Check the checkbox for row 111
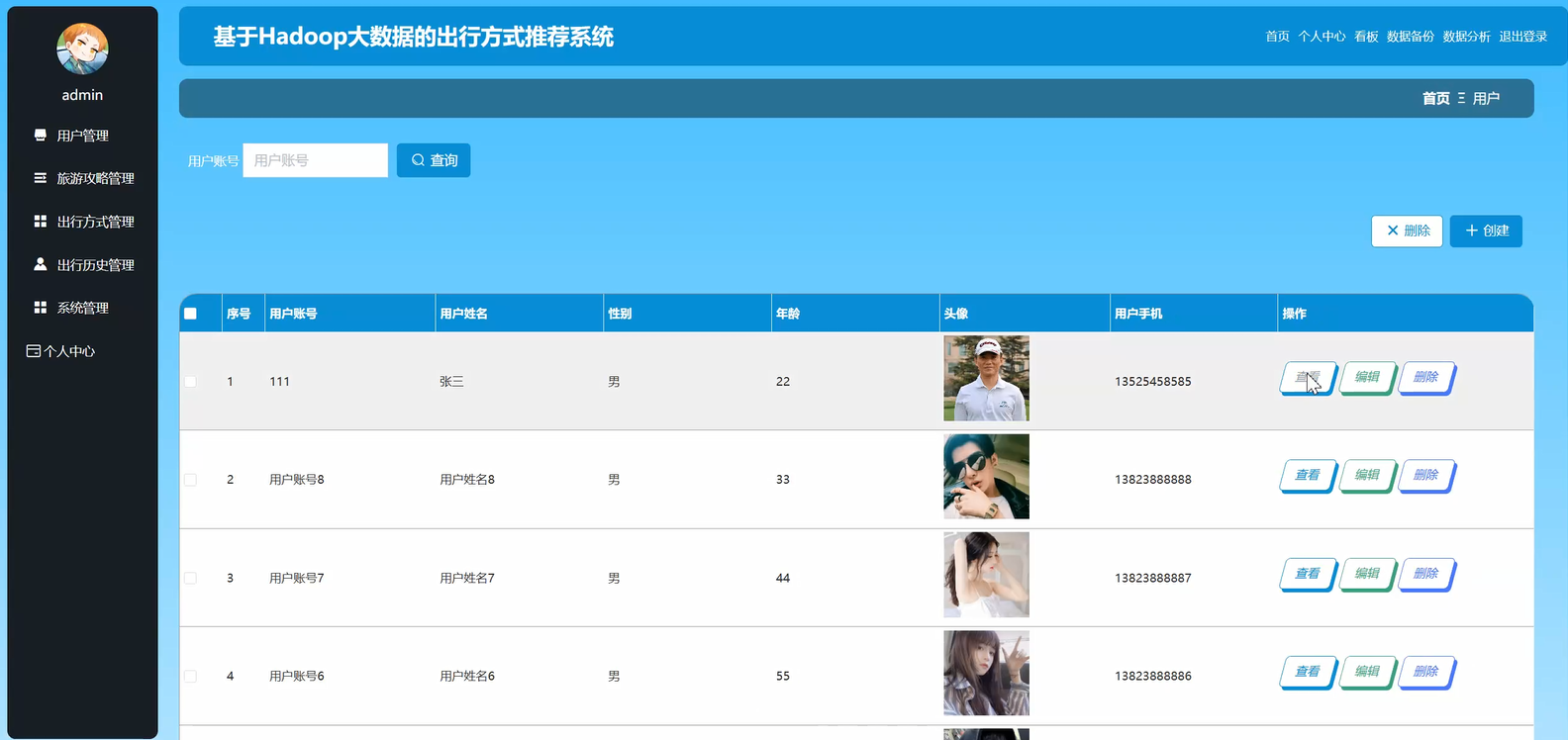This screenshot has height=740, width=1568. click(x=190, y=381)
